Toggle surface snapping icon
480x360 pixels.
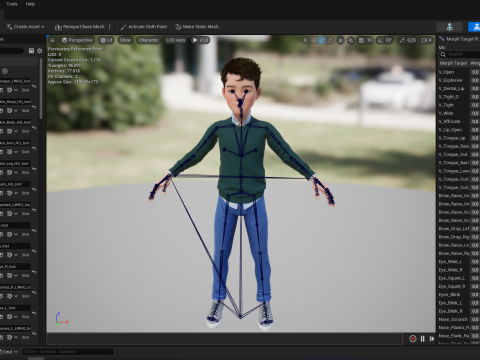(x=351, y=40)
